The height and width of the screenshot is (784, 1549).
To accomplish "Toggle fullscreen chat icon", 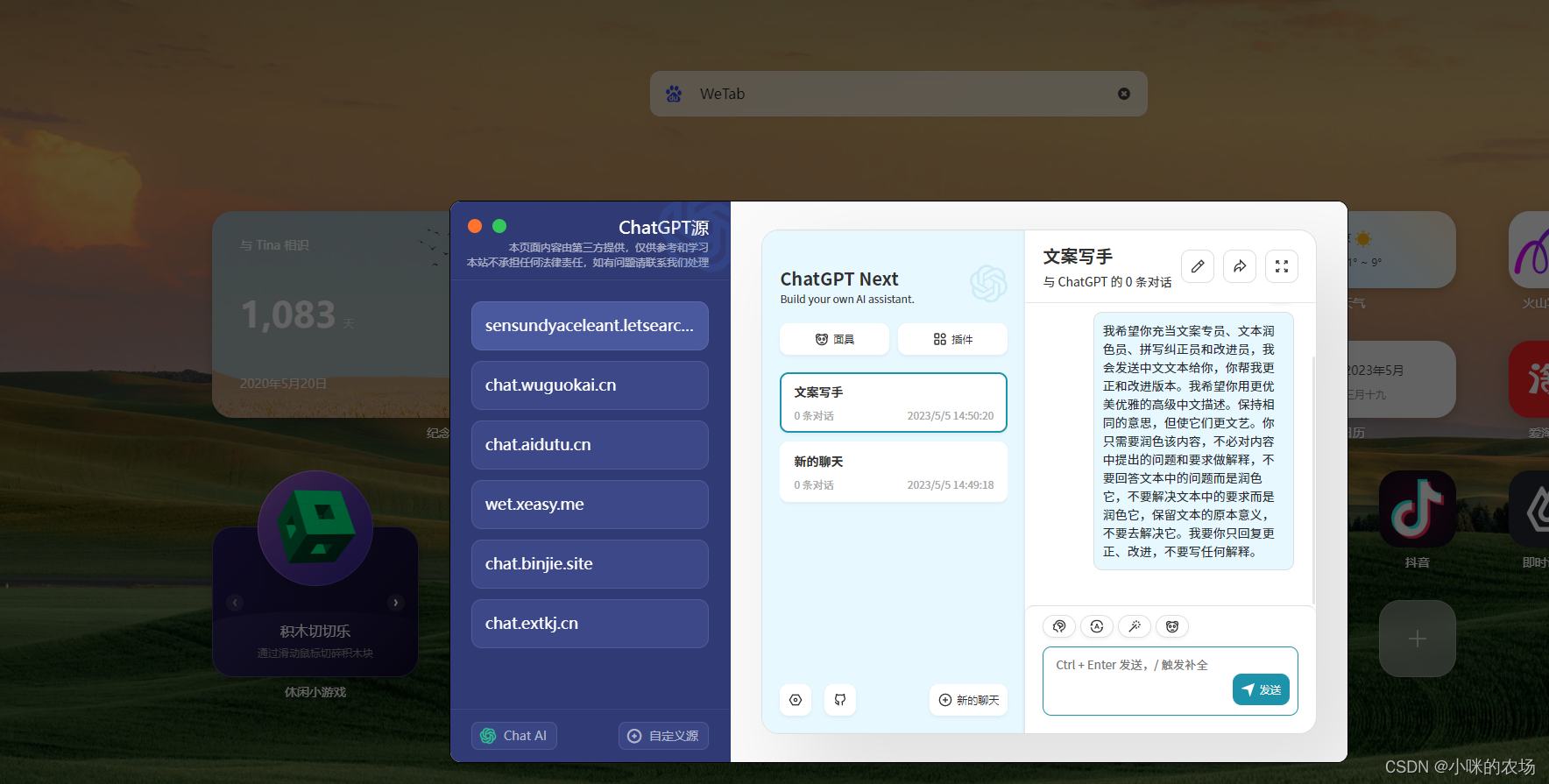I will 1282,266.
